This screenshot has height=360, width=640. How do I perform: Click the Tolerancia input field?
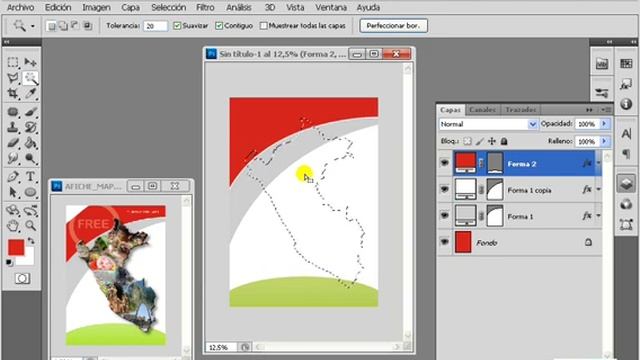[156, 26]
